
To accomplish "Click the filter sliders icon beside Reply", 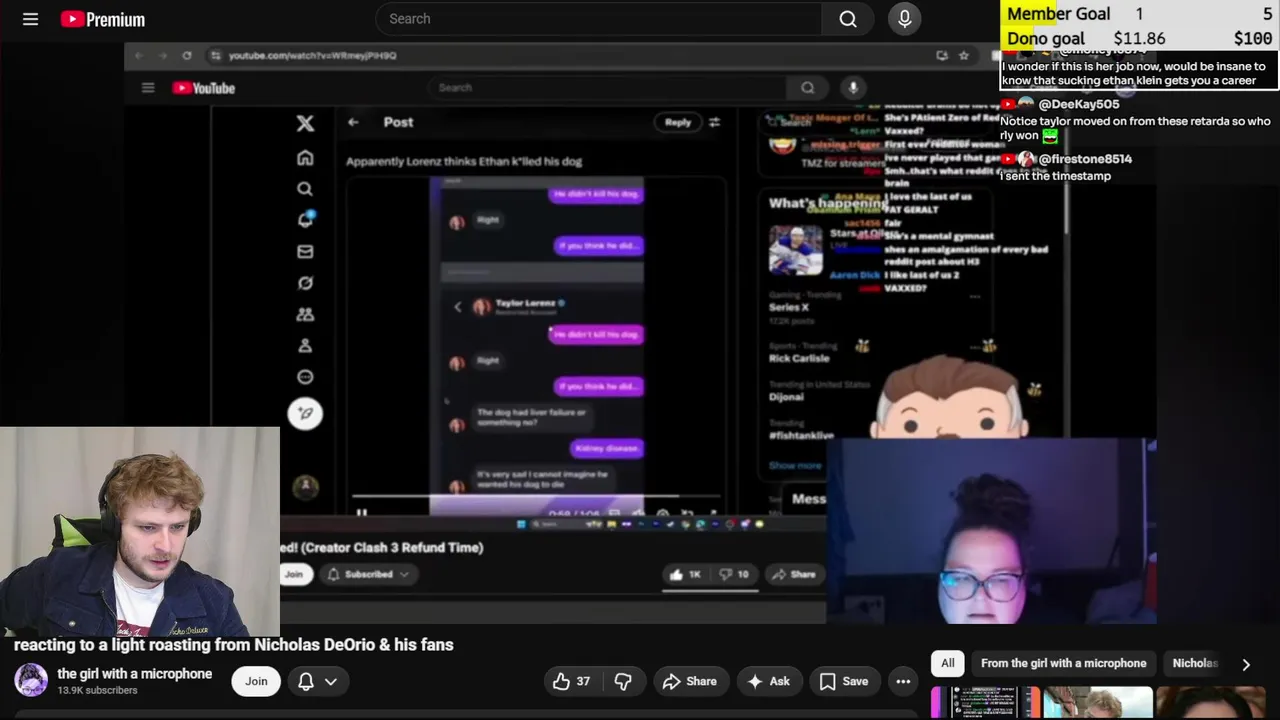I will pos(714,122).
